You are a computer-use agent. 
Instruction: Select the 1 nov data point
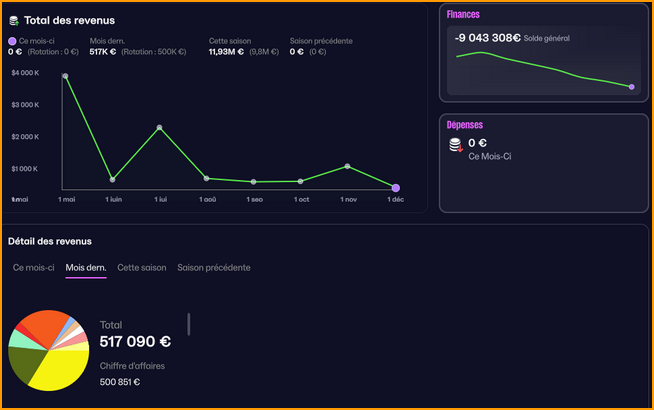(x=348, y=166)
